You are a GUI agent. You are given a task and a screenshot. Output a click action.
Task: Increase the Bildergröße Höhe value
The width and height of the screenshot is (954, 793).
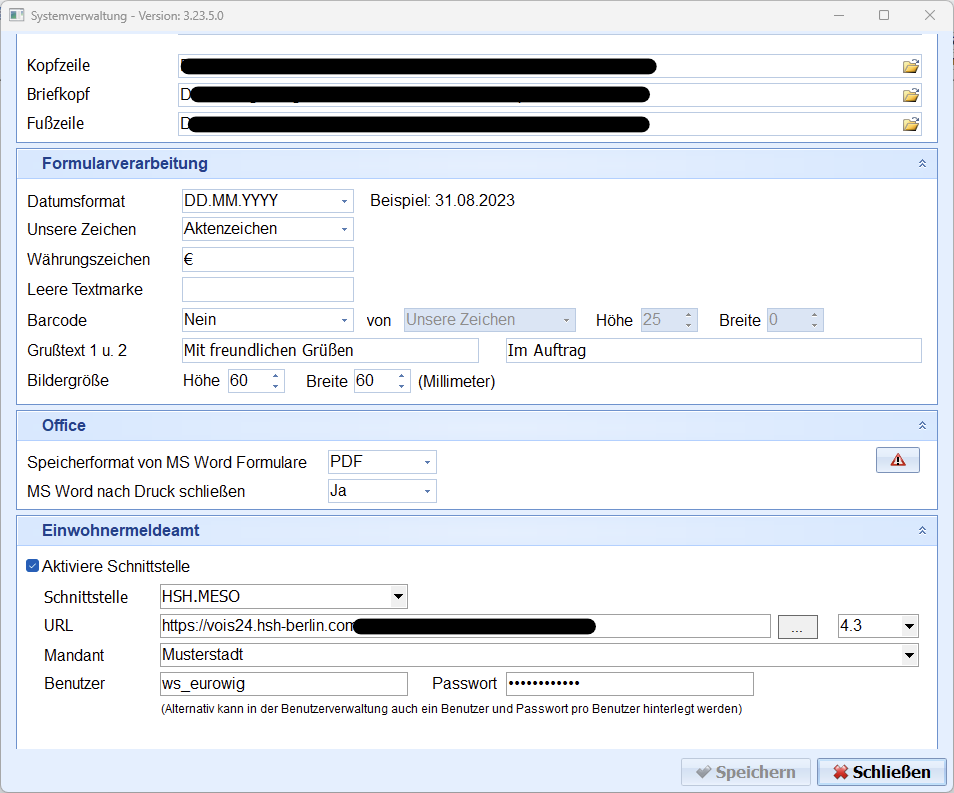(x=276, y=376)
